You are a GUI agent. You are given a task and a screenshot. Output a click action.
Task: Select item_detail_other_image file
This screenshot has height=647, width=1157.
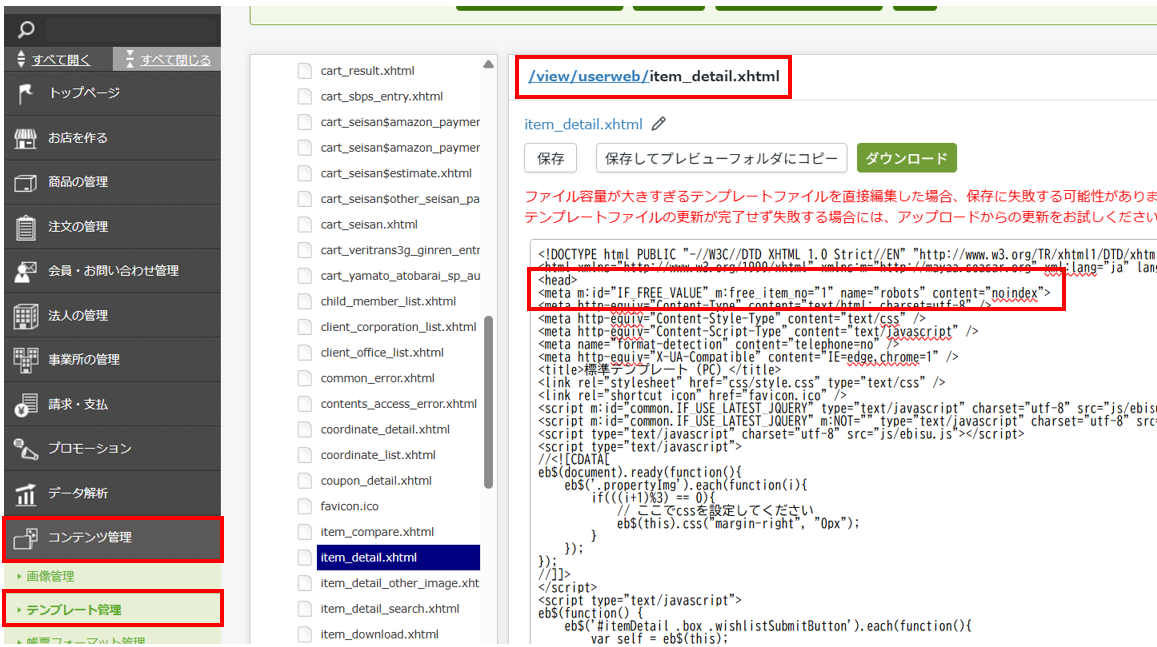pos(400,583)
